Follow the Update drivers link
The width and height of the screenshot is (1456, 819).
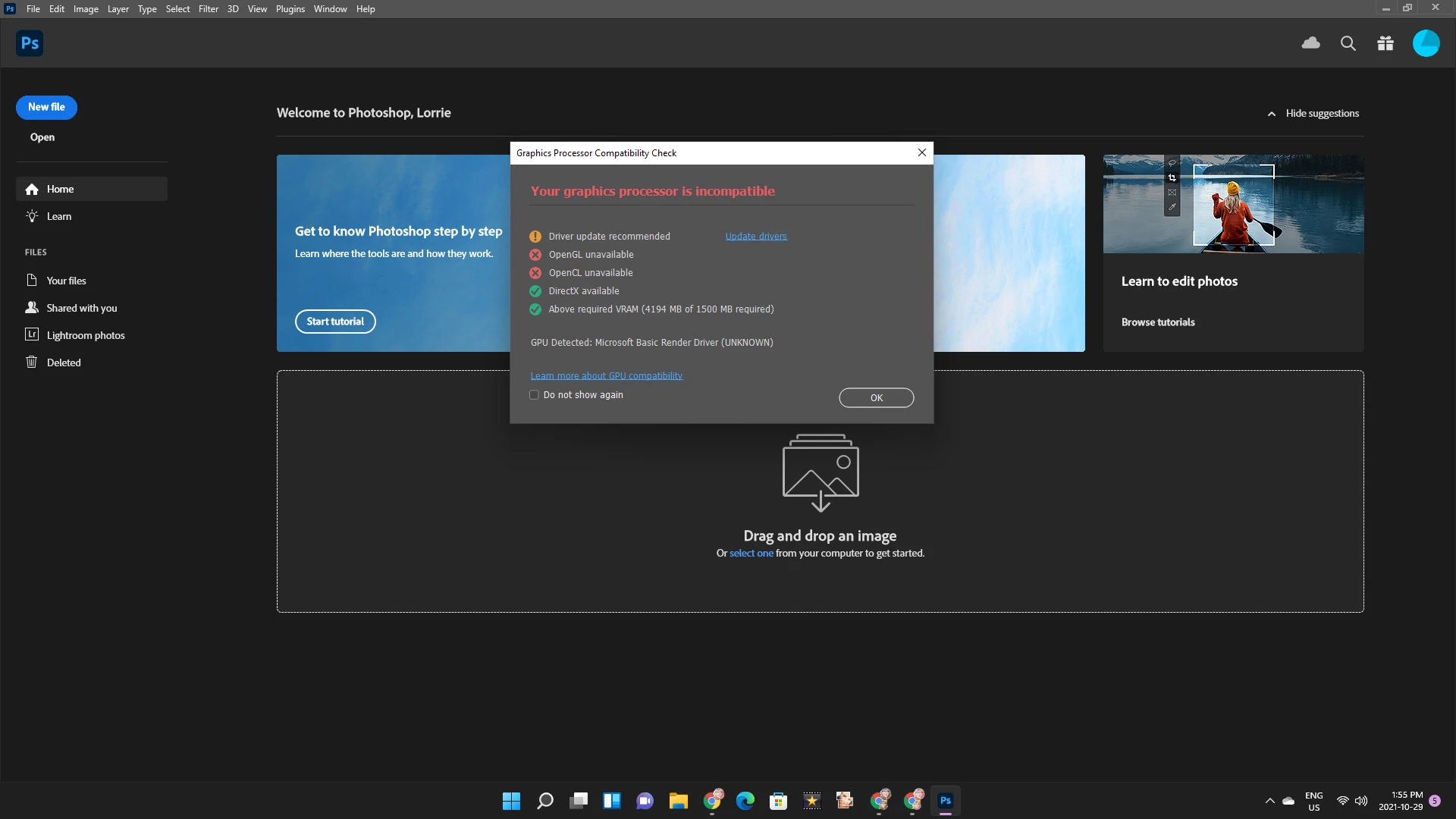pyautogui.click(x=755, y=237)
